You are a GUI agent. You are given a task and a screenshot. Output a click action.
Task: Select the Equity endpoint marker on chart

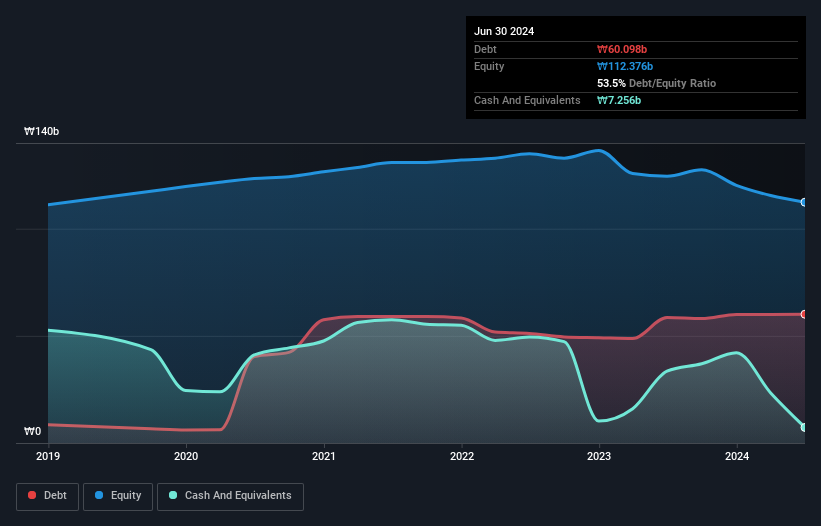pyautogui.click(x=804, y=202)
